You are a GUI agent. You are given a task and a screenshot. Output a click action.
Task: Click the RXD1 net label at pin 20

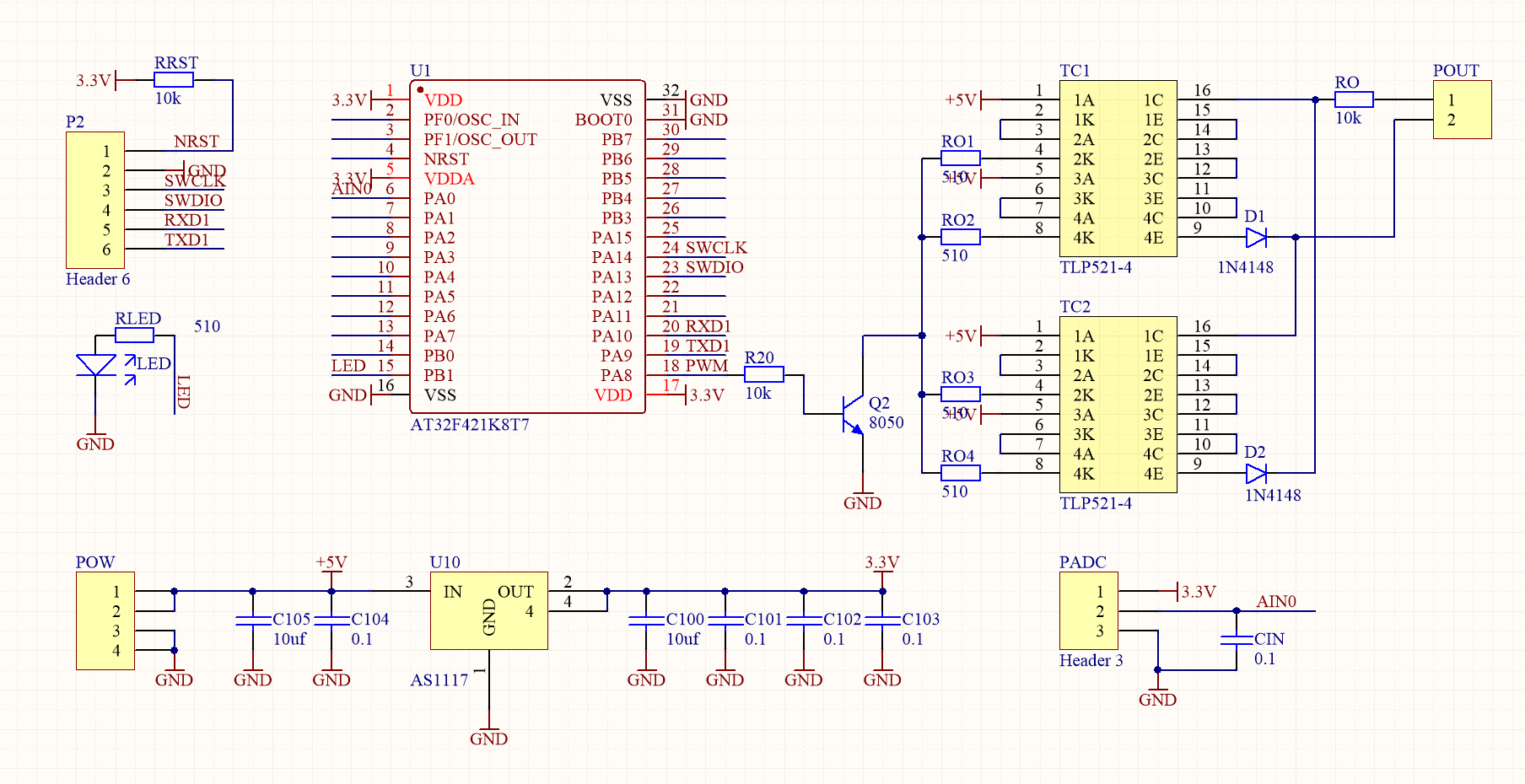tap(708, 326)
